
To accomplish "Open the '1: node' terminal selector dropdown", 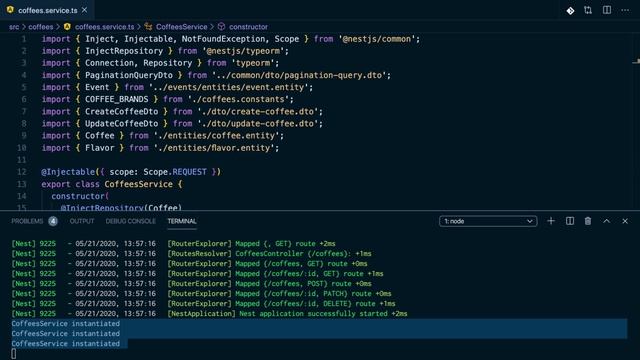I will [488, 221].
